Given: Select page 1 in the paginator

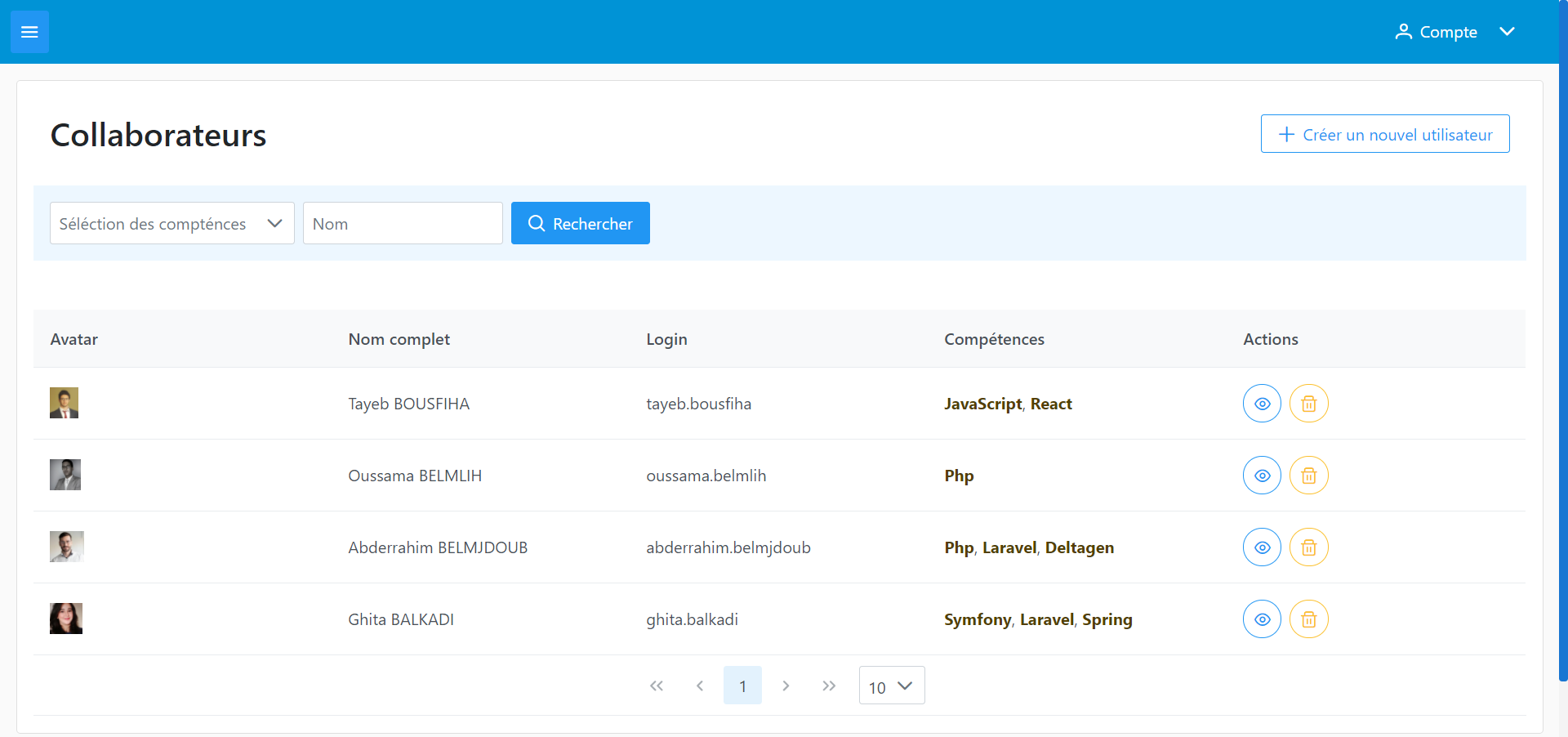Looking at the screenshot, I should (x=742, y=686).
